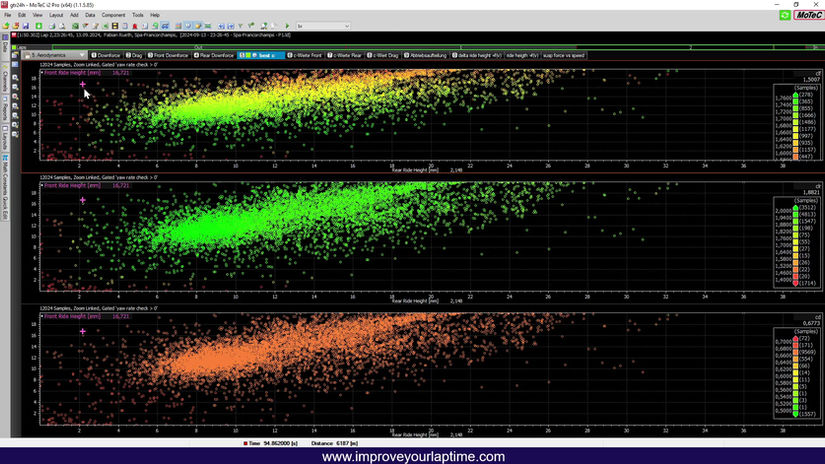This screenshot has height=464, width=825.
Task: Open the Channels side panel tab
Action: 5,79
